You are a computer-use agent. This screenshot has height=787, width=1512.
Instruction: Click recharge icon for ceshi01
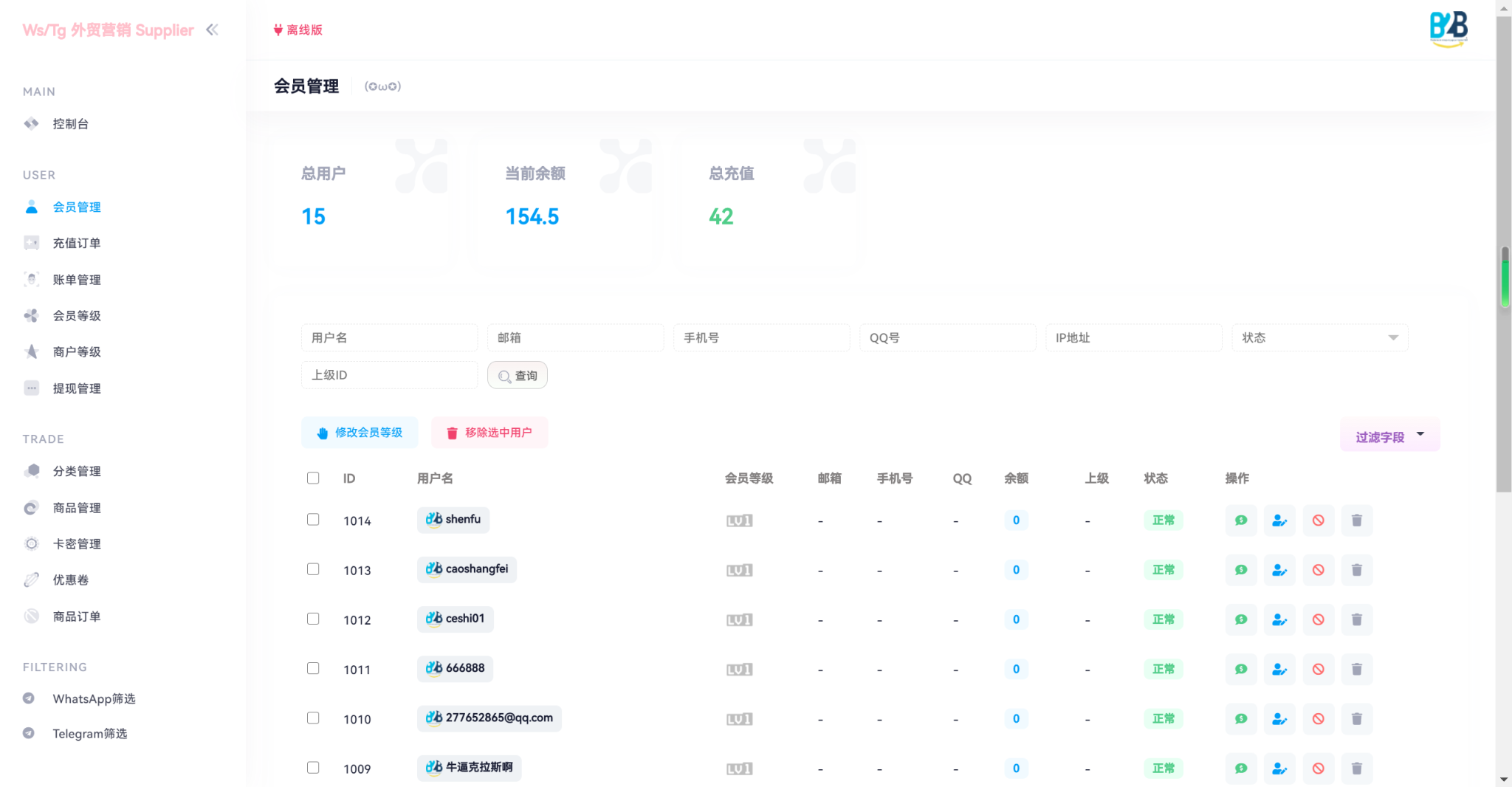1241,619
